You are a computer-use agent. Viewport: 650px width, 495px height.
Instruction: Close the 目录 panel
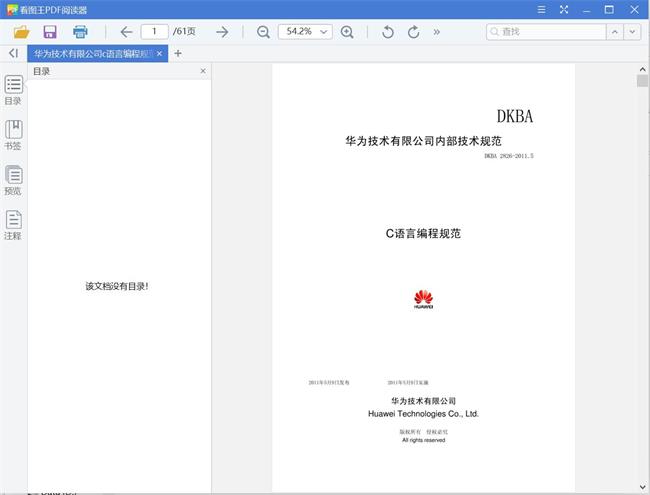[x=203, y=71]
